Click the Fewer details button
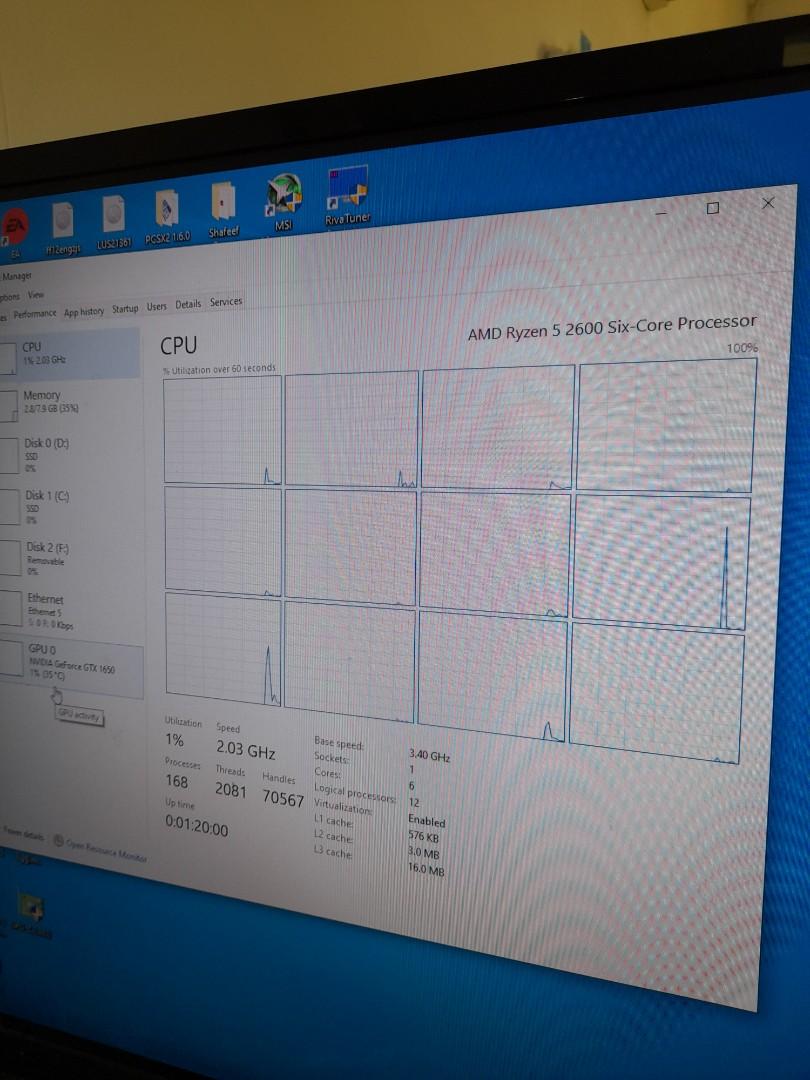Screen dimensions: 810x1080 click(22, 834)
